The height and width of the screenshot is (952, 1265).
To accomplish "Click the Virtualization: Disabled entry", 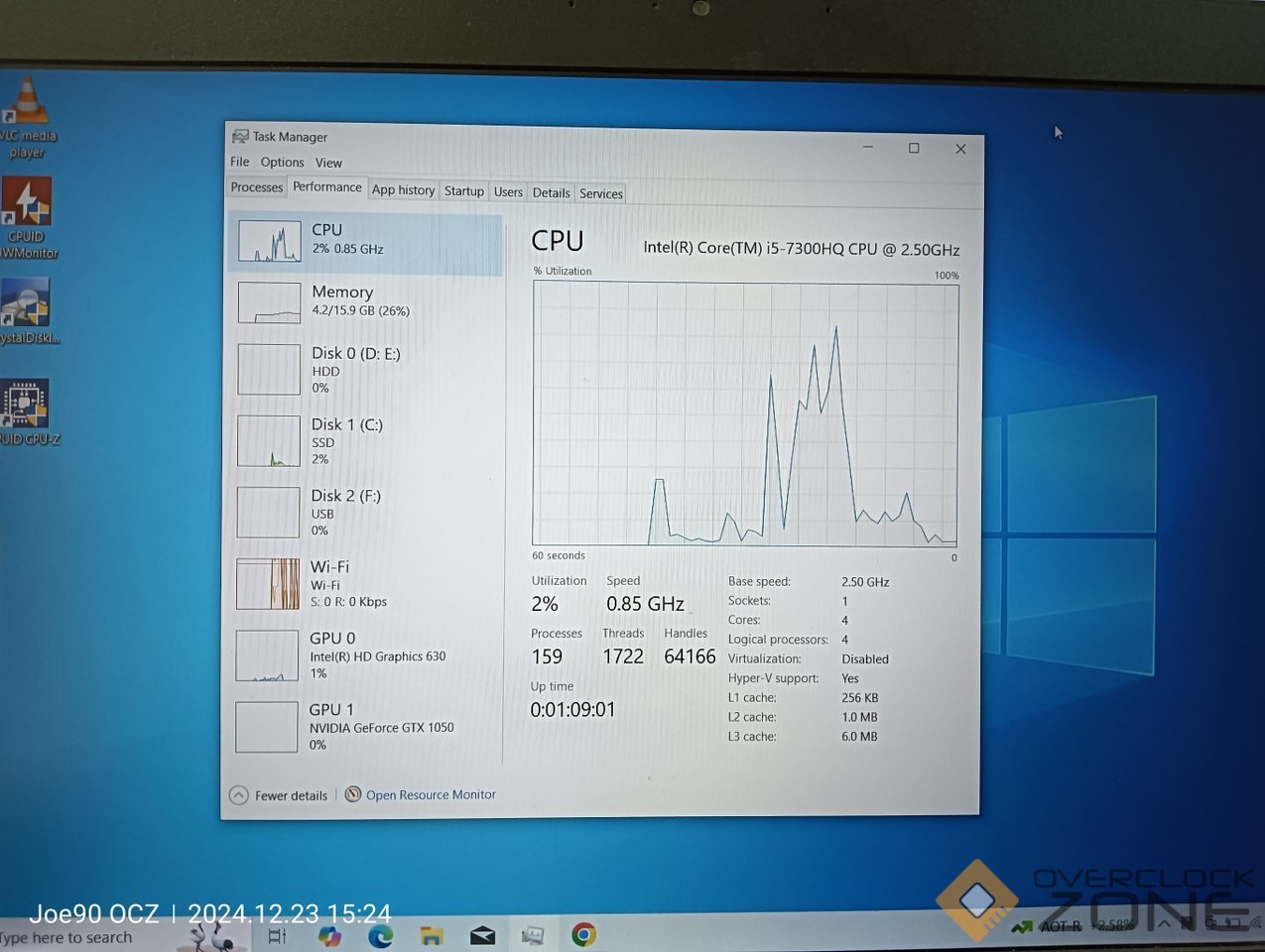I will click(x=809, y=658).
